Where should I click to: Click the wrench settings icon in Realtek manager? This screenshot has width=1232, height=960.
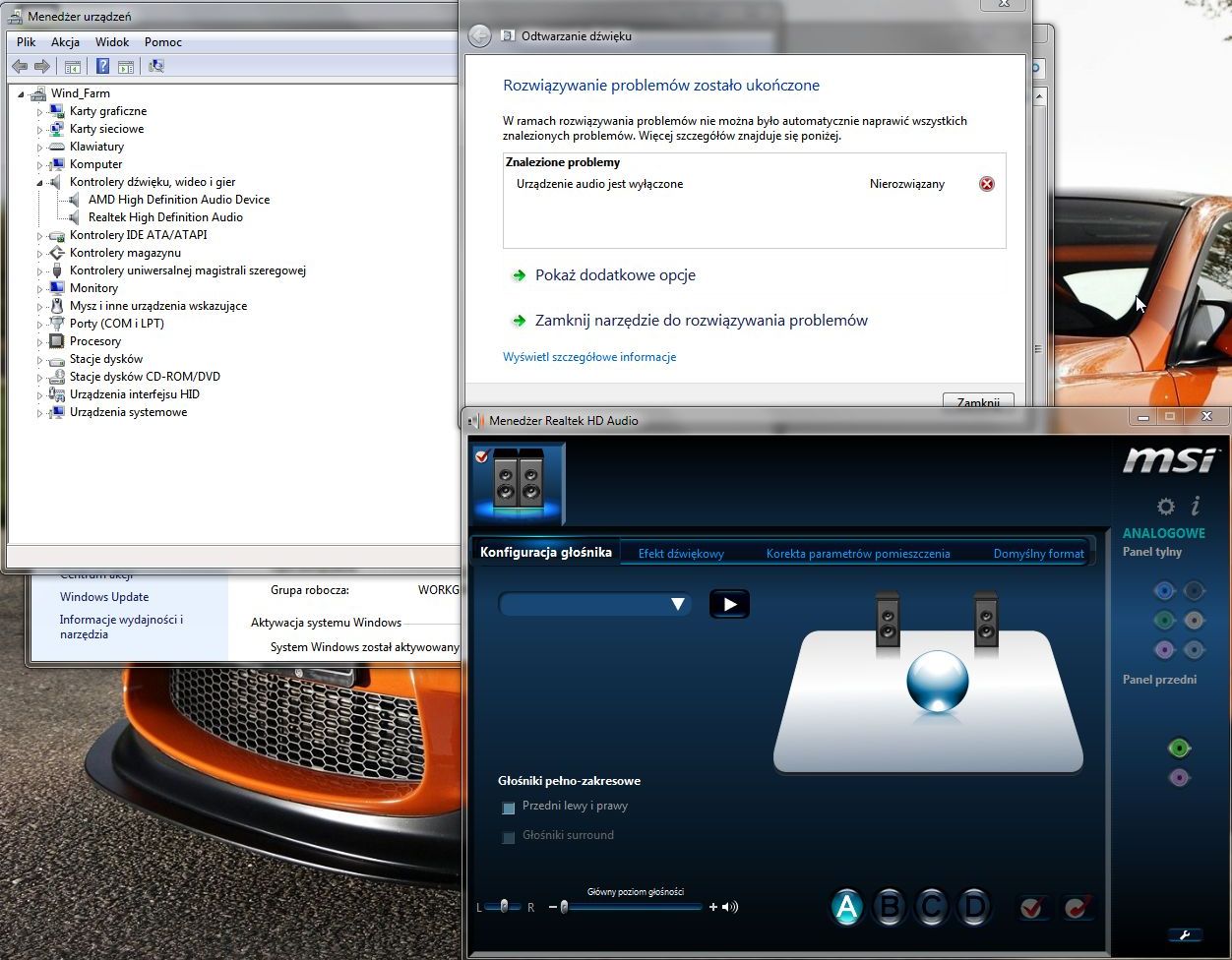coord(1185,934)
